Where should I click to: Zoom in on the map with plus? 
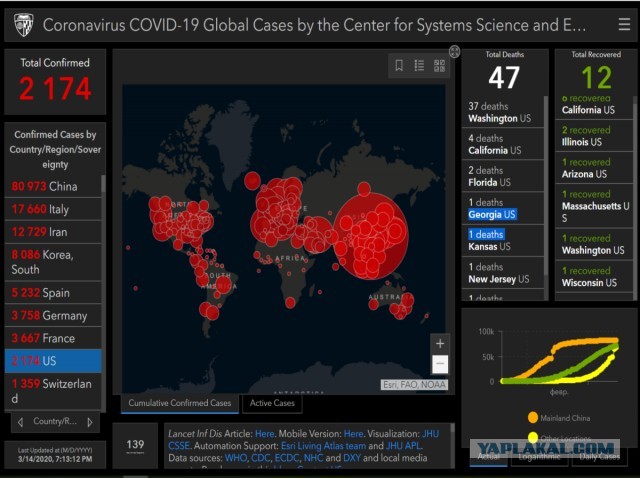(x=440, y=344)
